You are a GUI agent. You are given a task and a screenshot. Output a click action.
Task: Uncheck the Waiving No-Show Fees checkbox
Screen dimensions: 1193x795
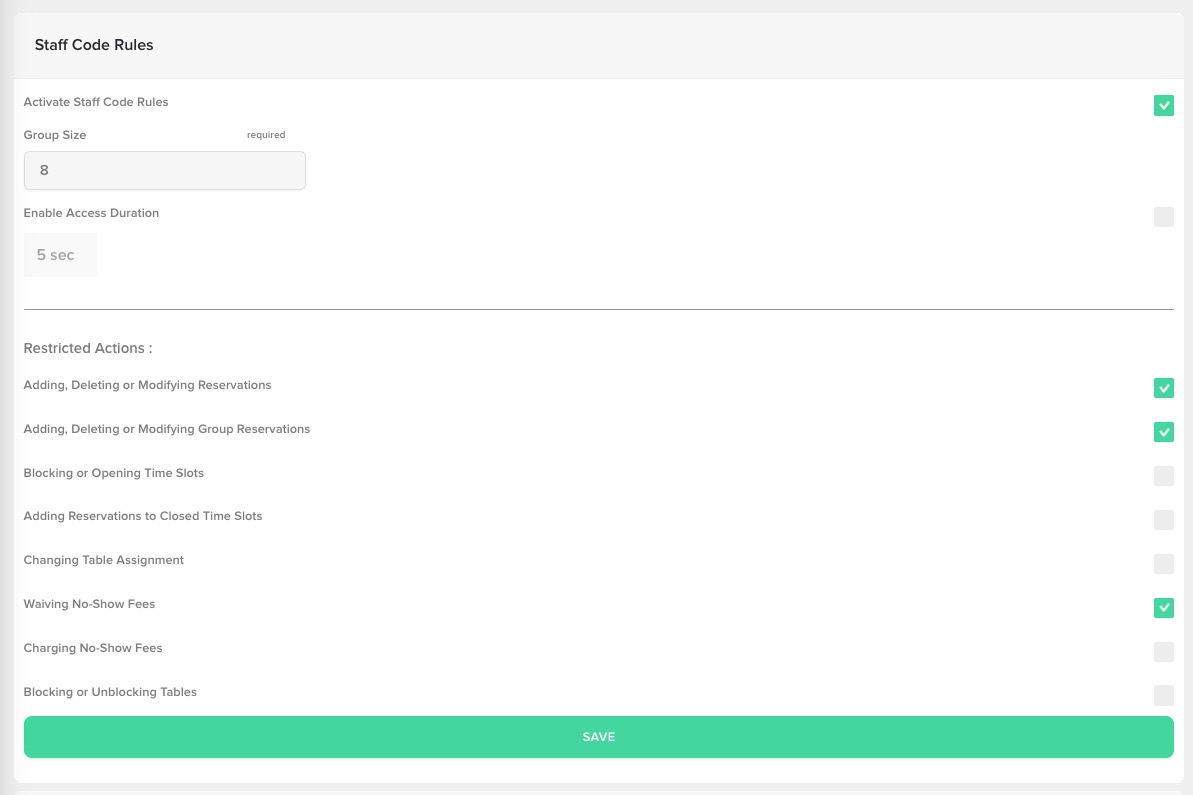(1163, 608)
